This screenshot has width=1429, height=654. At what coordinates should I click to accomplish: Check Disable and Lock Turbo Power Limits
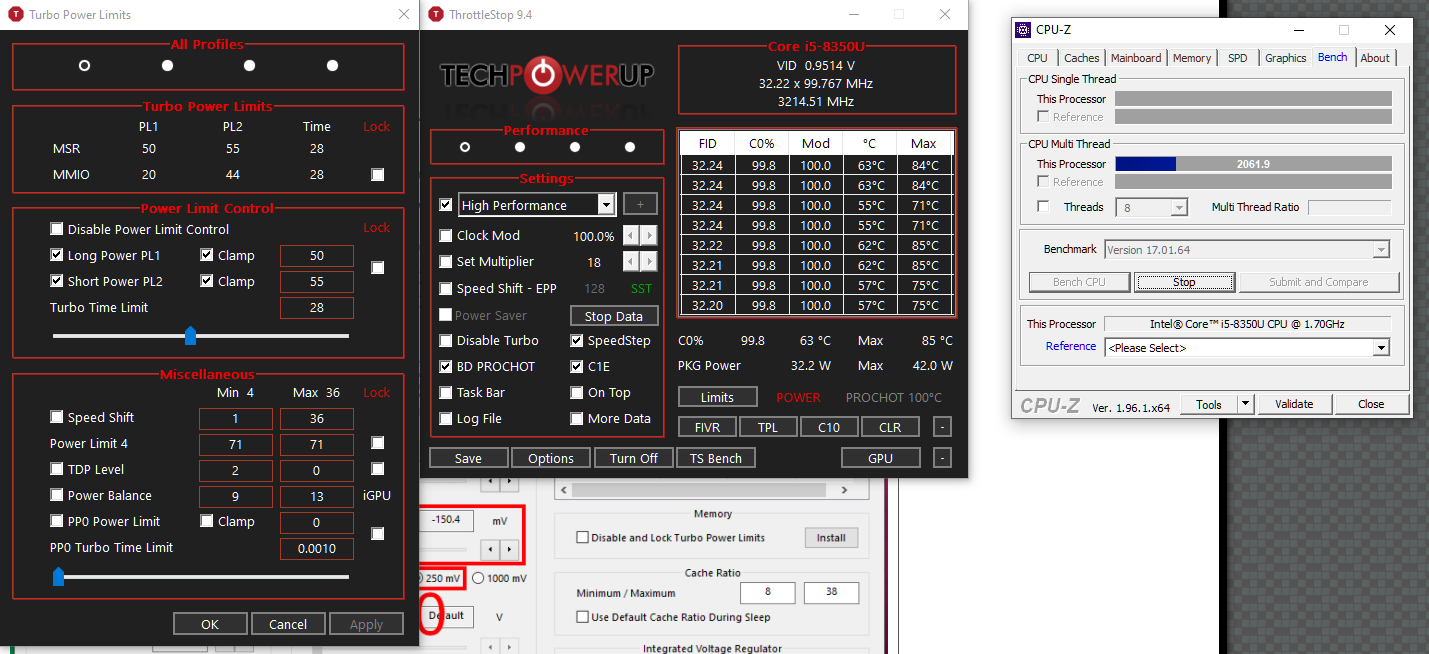tap(583, 537)
